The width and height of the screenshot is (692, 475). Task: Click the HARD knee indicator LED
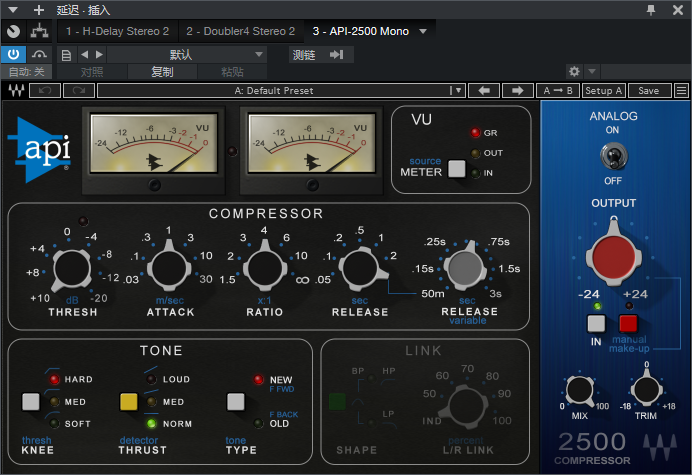click(54, 379)
